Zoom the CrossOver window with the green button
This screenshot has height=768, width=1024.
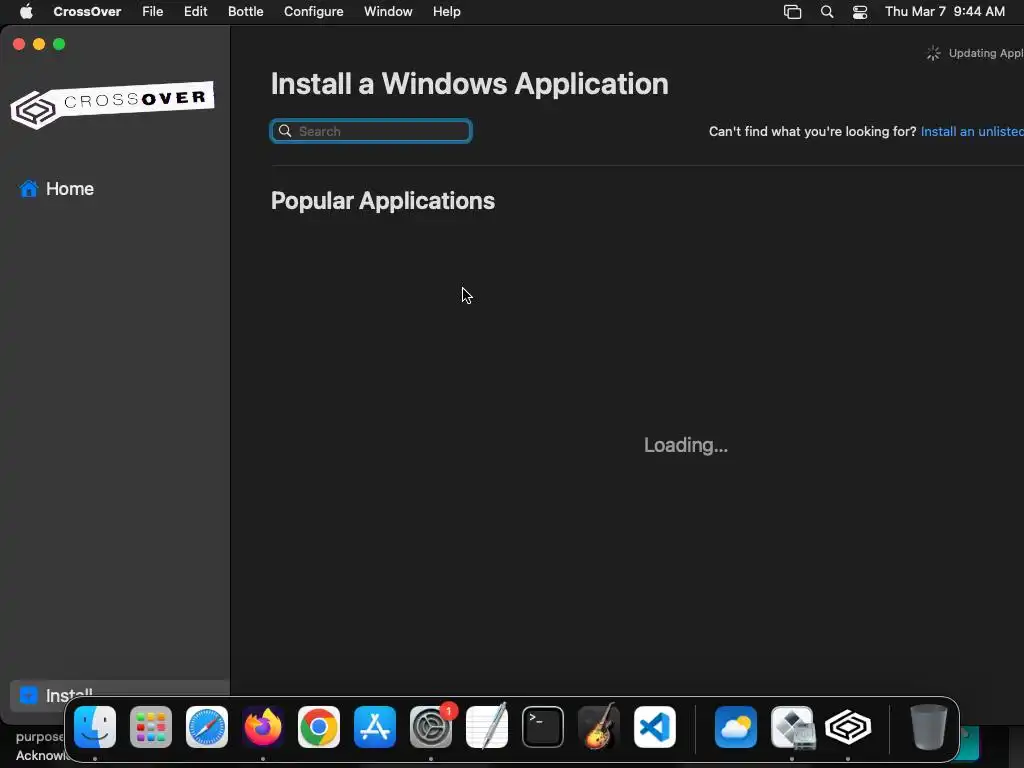[59, 44]
